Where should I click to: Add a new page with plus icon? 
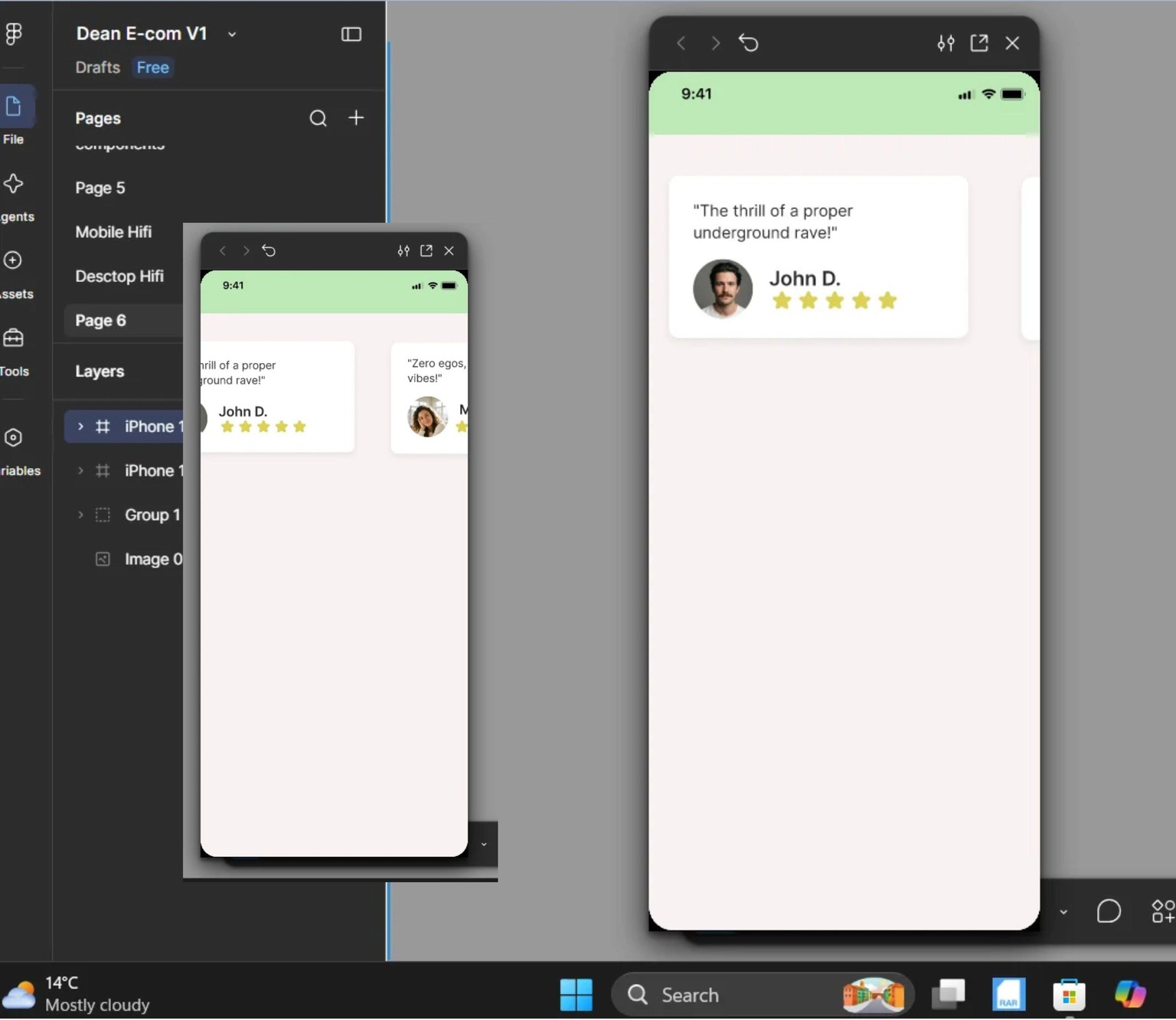[x=356, y=118]
